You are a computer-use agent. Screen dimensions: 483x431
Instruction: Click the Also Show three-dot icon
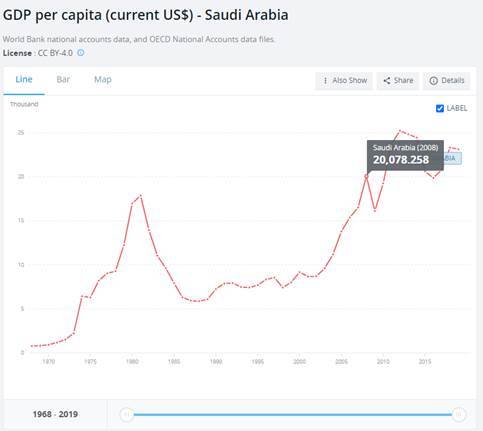pyautogui.click(x=325, y=81)
